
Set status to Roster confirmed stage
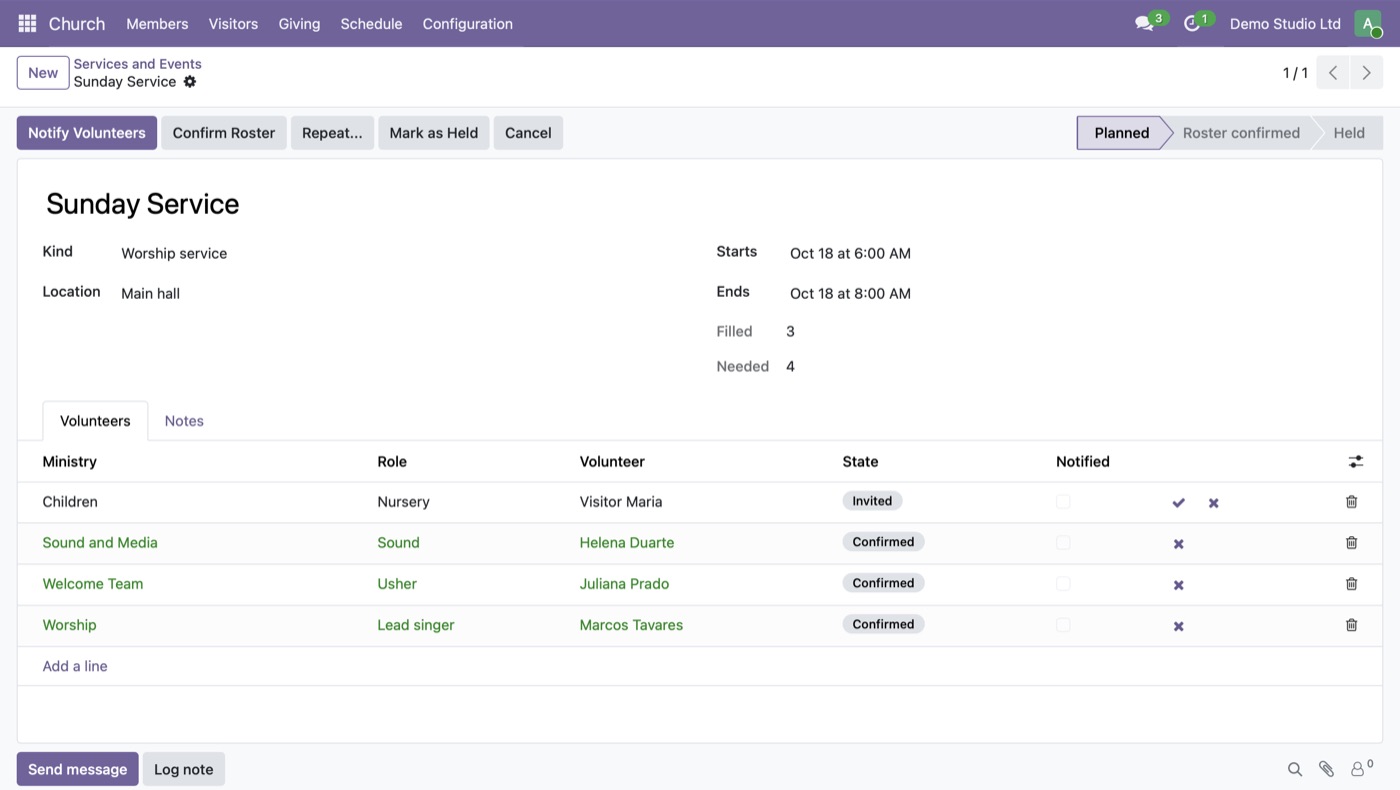click(1241, 133)
